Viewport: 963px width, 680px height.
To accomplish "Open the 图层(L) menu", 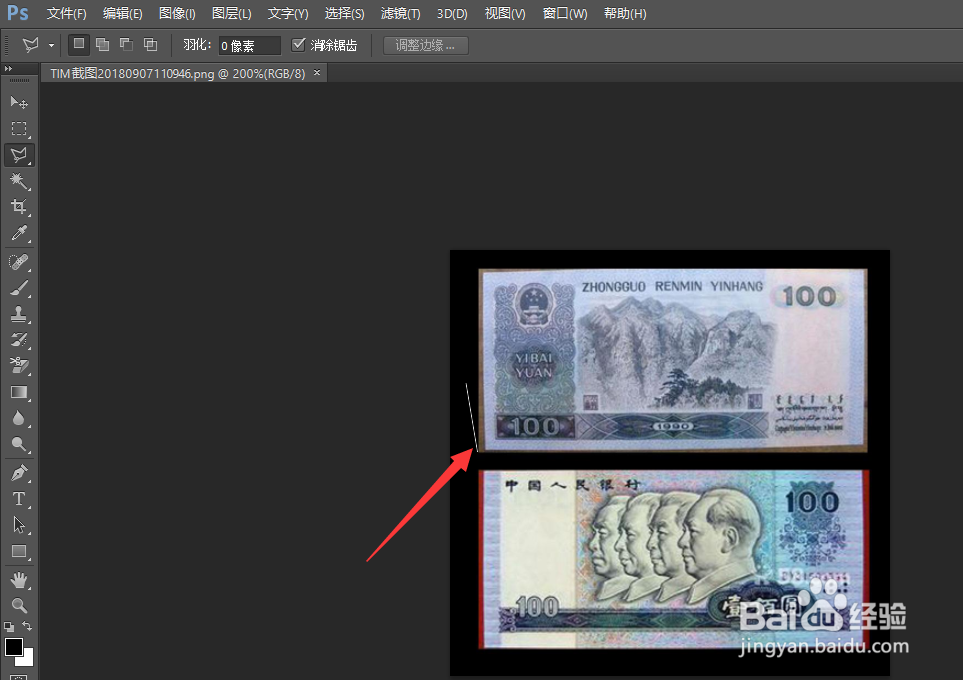I will coord(231,14).
